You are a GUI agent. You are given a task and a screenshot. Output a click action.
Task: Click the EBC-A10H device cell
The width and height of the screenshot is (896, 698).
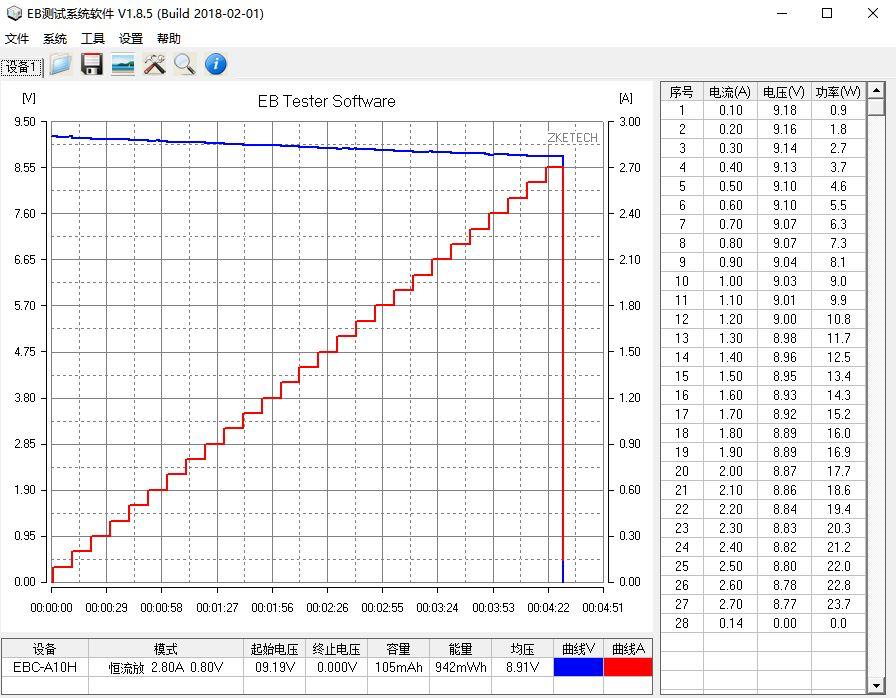pyautogui.click(x=45, y=667)
